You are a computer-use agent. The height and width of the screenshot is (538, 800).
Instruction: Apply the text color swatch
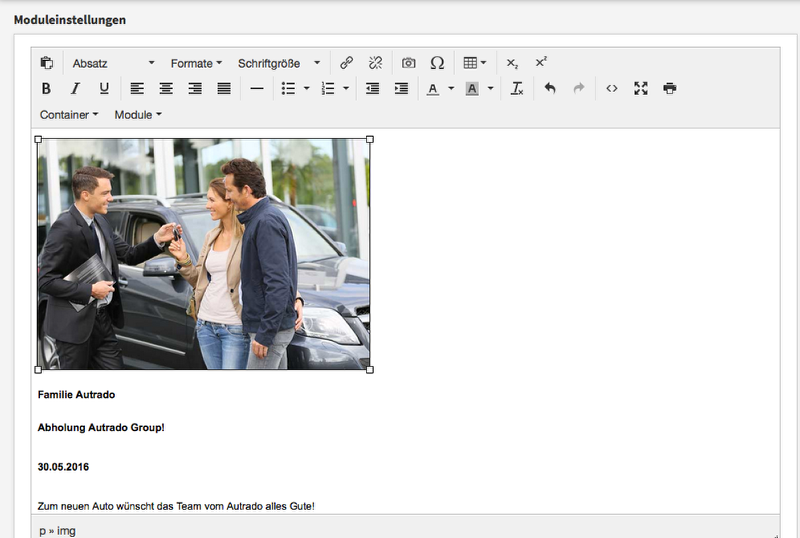pyautogui.click(x=432, y=89)
